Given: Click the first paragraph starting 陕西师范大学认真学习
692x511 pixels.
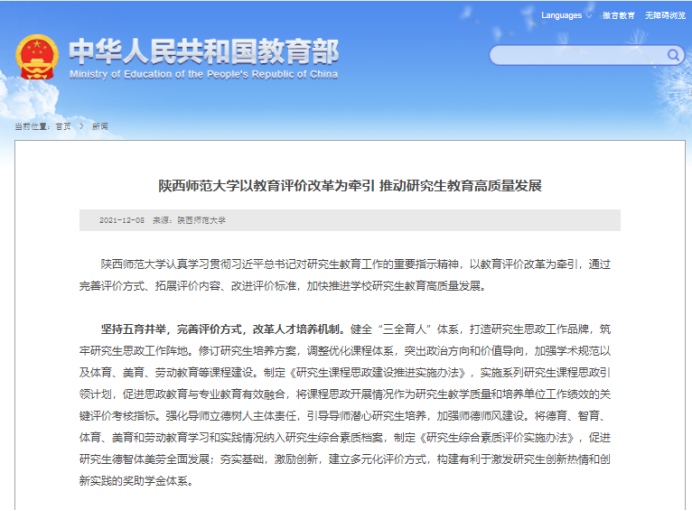Looking at the screenshot, I should click(x=345, y=275).
